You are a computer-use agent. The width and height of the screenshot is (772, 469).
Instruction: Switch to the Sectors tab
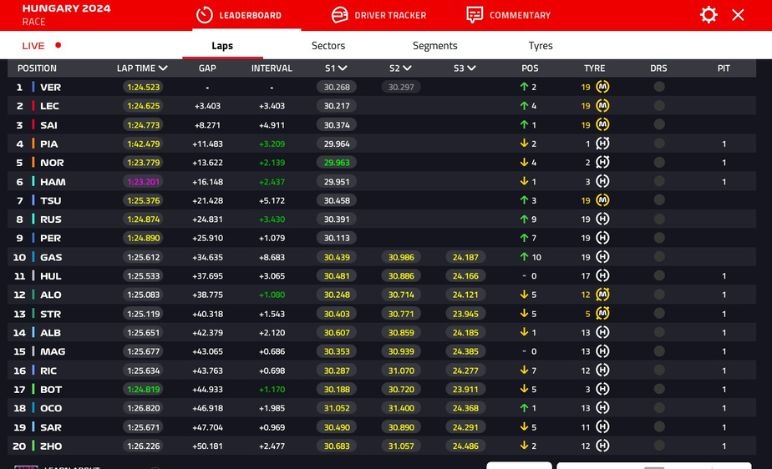[328, 46]
